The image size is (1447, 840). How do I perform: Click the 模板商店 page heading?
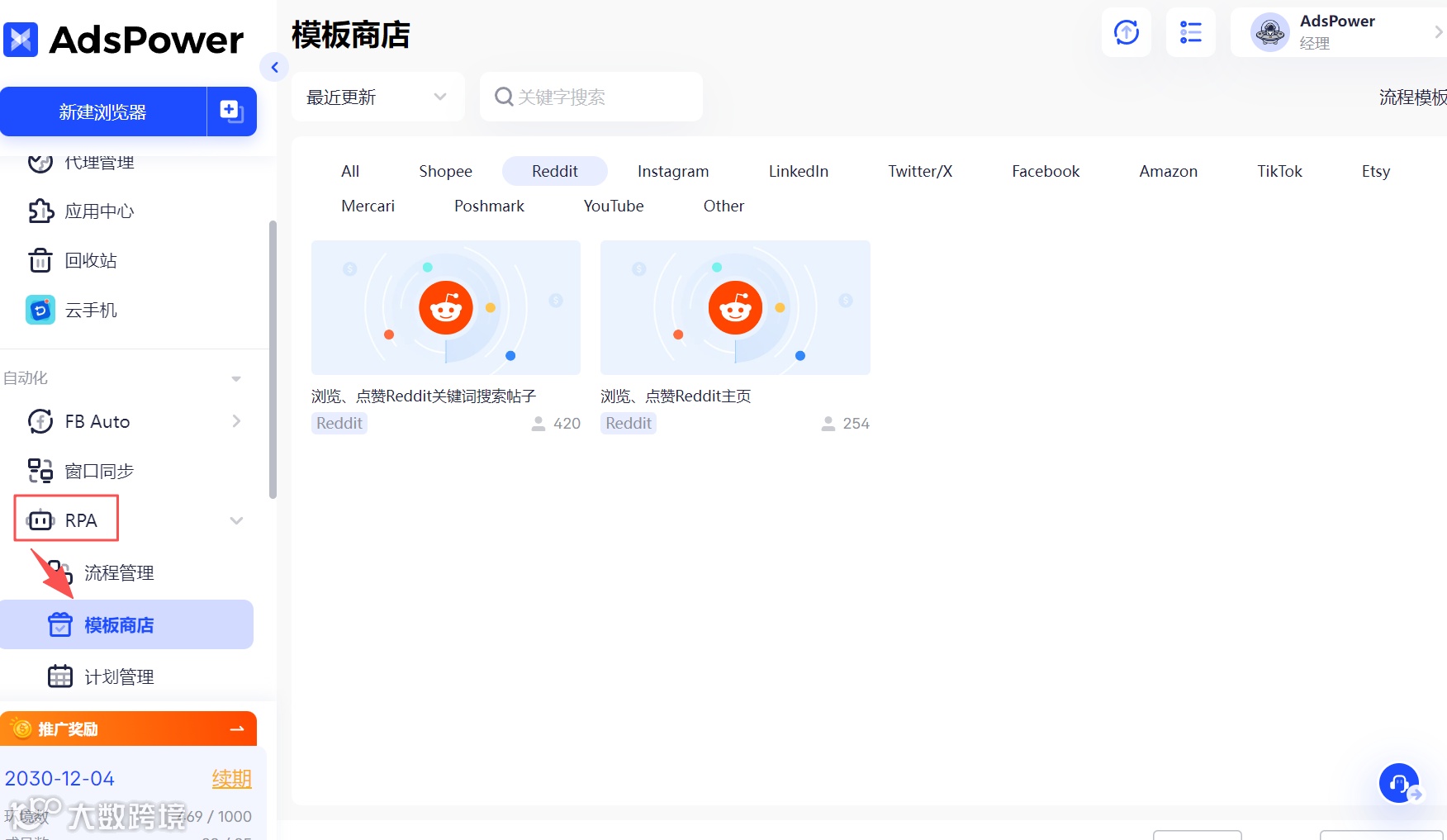pyautogui.click(x=351, y=36)
